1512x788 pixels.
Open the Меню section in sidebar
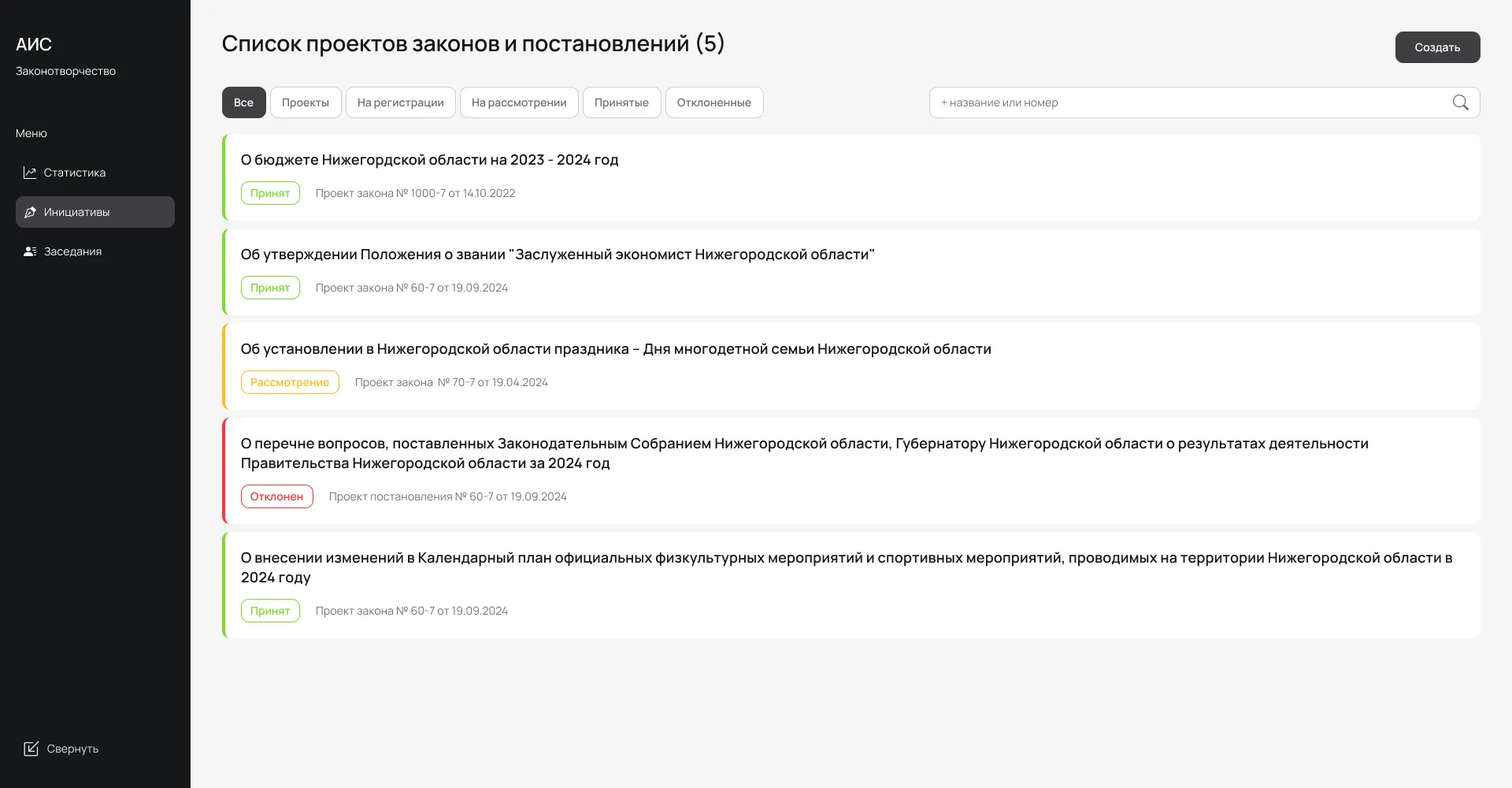coord(31,133)
